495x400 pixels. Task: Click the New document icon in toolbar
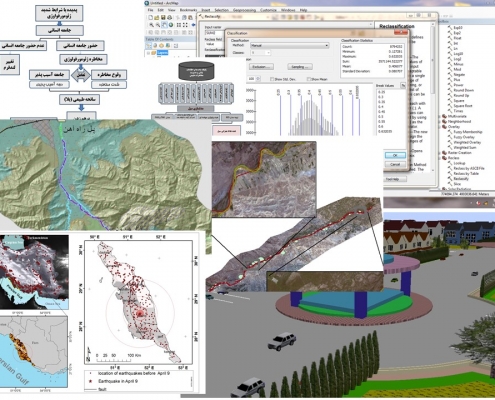click(x=151, y=18)
